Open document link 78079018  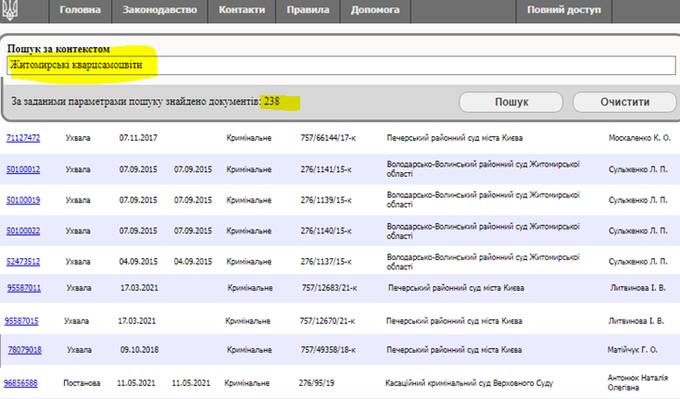[25, 350]
